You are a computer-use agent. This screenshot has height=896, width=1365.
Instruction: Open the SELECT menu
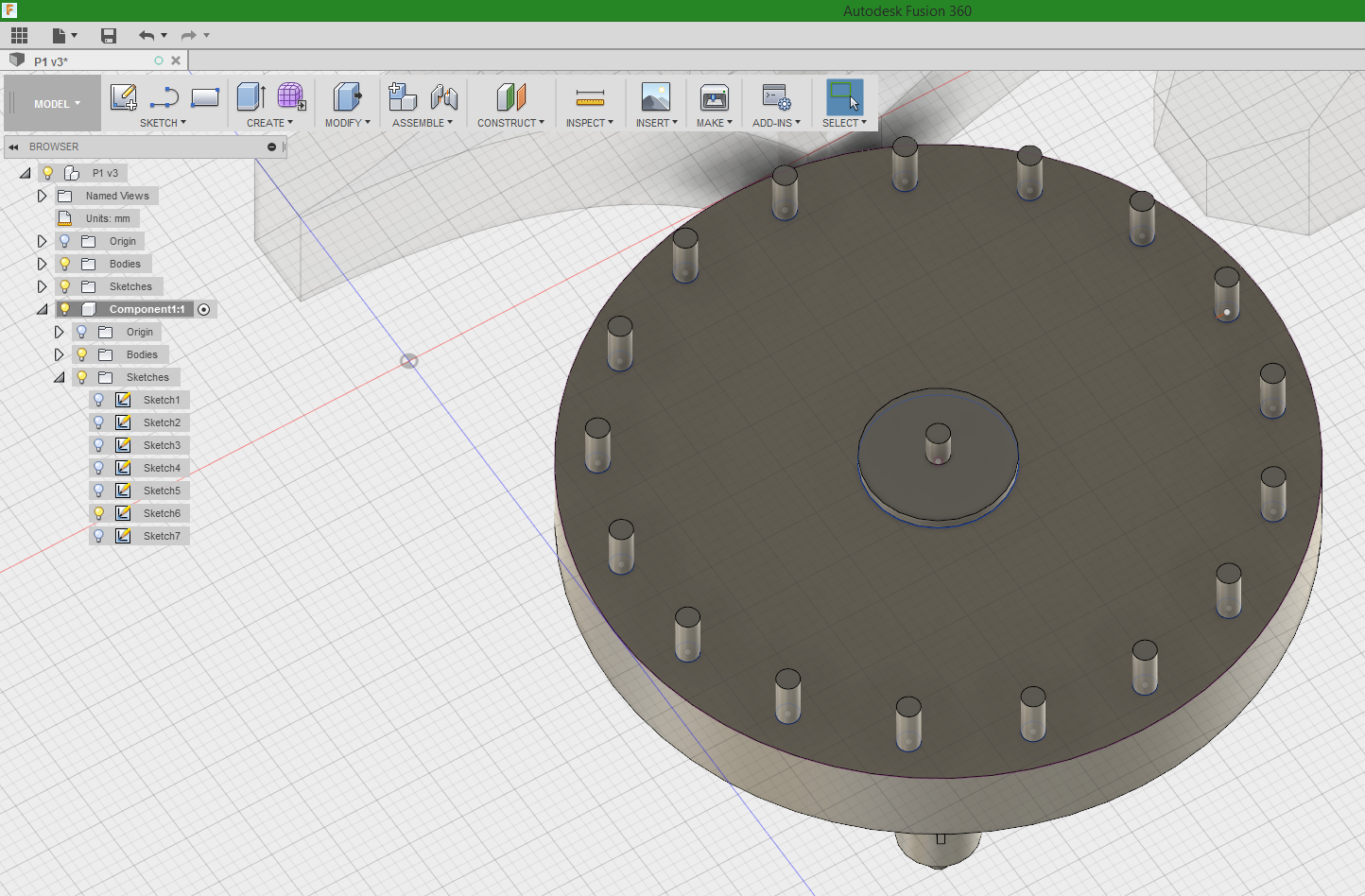[844, 123]
